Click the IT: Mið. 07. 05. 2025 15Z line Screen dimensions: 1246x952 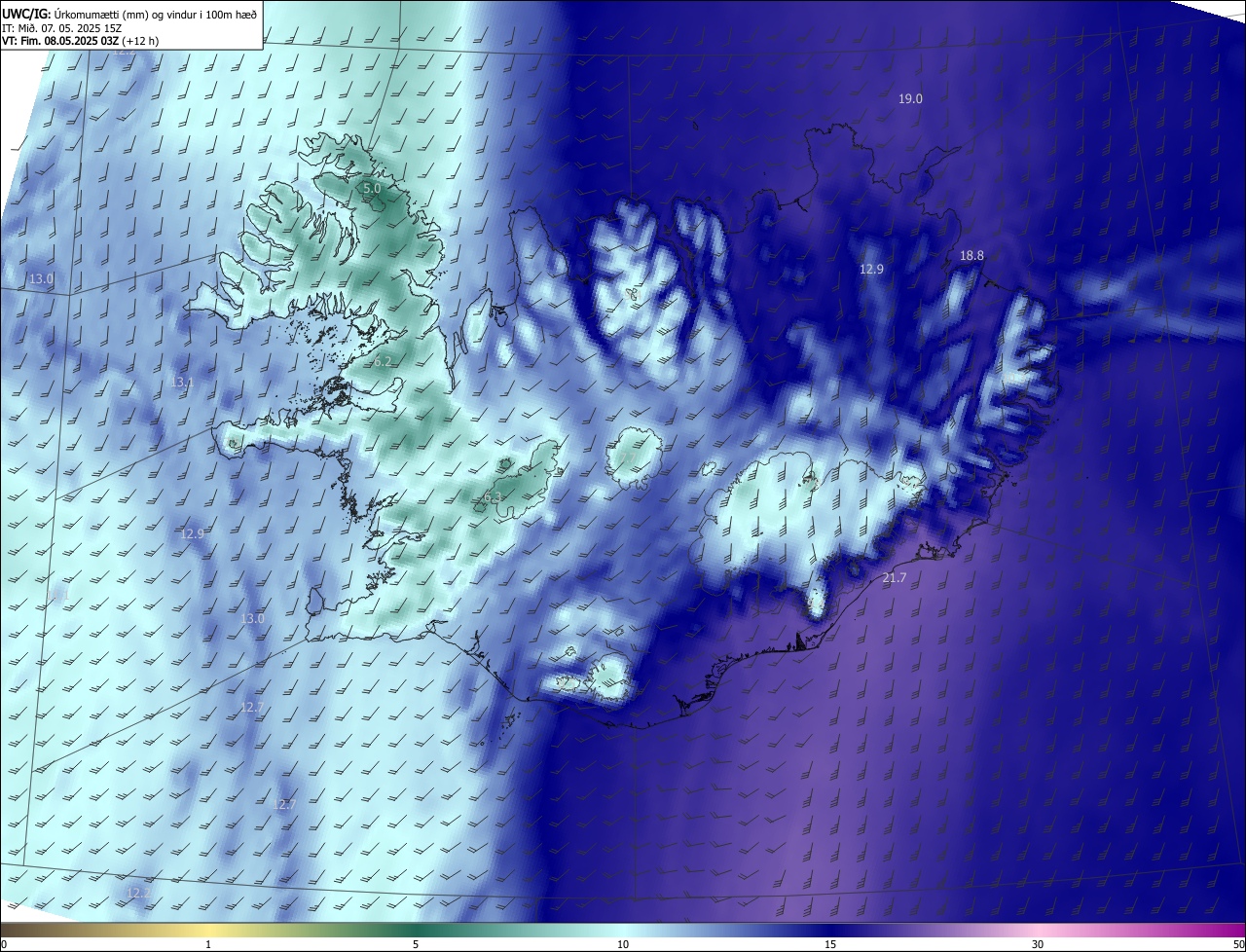pos(60,28)
